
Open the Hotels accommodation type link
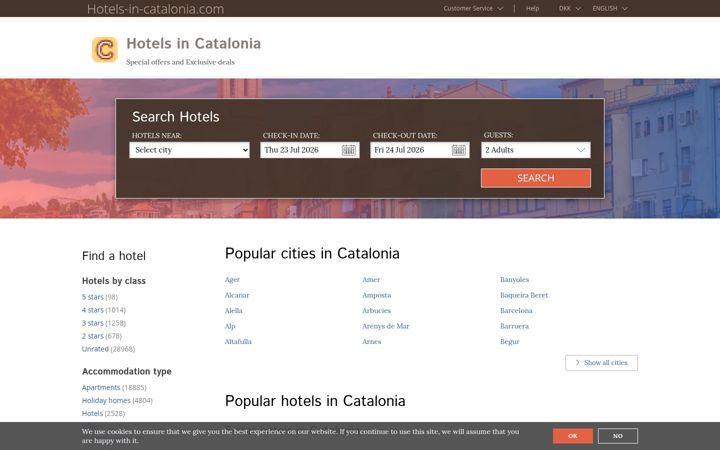point(92,413)
